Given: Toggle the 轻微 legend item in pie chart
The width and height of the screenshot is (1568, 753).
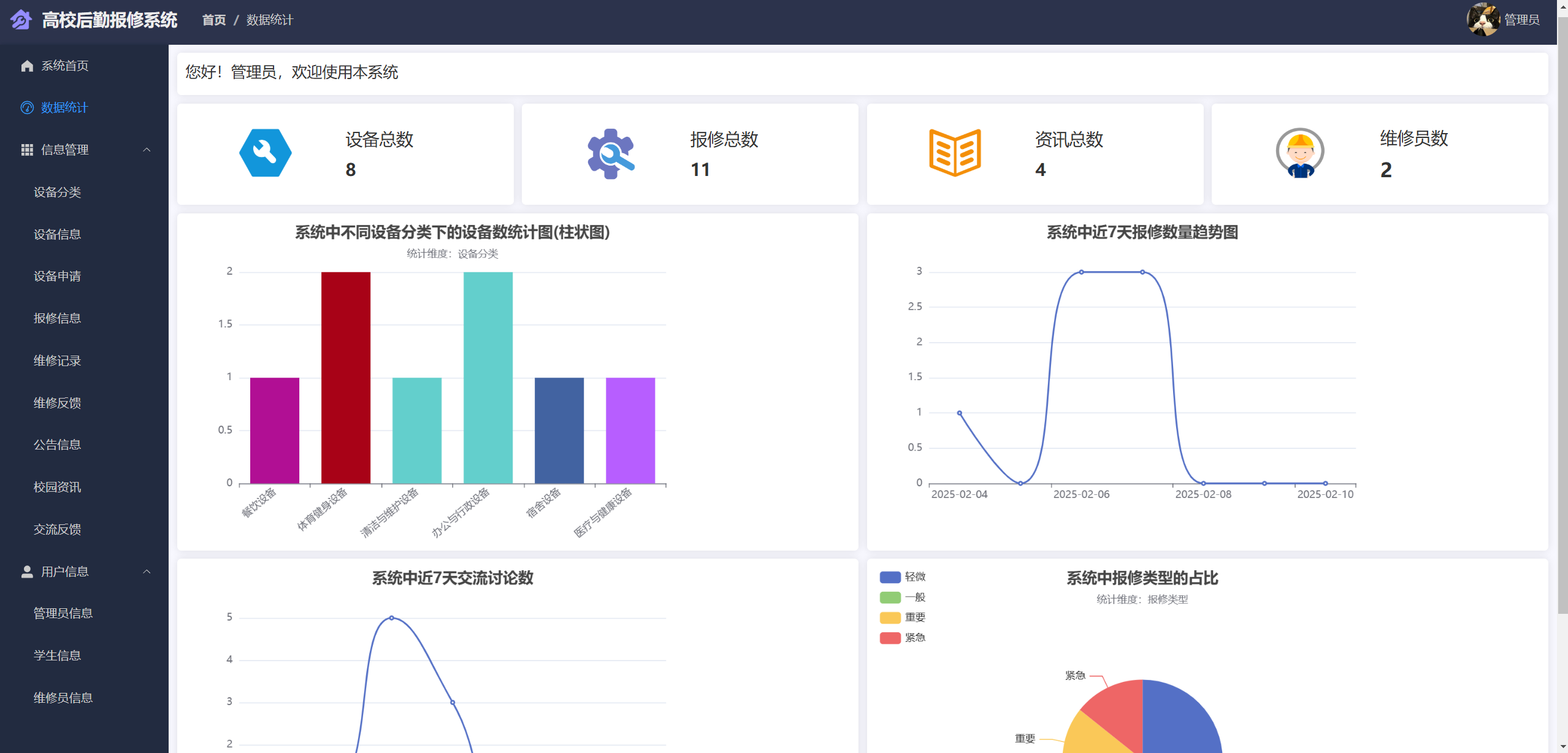Looking at the screenshot, I should click(x=914, y=577).
